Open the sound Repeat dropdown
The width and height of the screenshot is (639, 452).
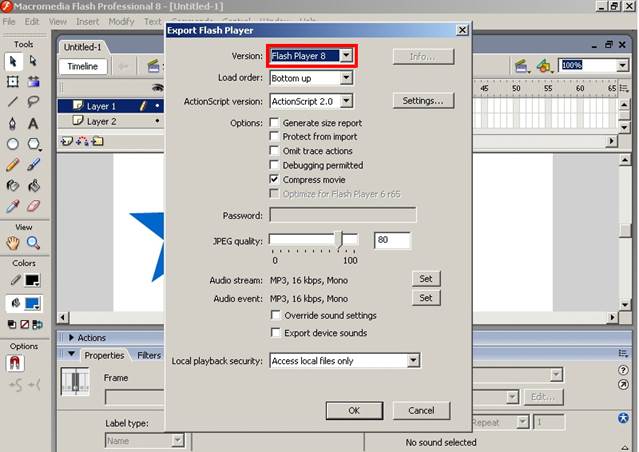tap(522, 422)
